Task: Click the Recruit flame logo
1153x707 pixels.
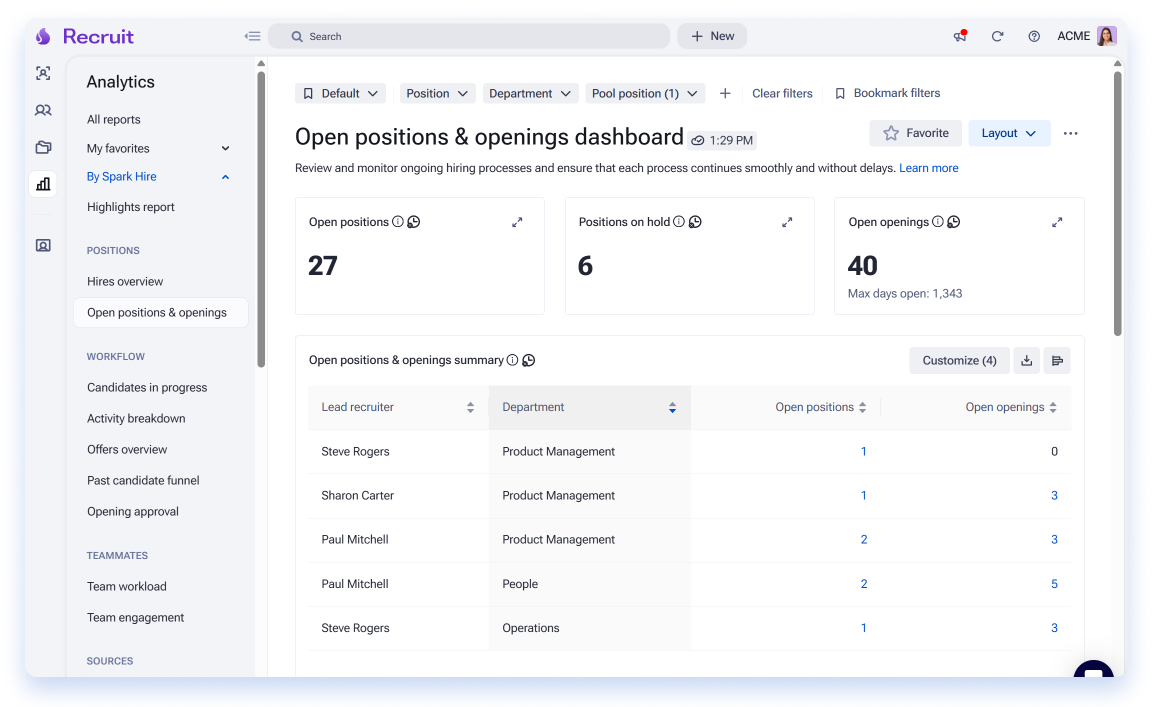Action: pos(43,36)
